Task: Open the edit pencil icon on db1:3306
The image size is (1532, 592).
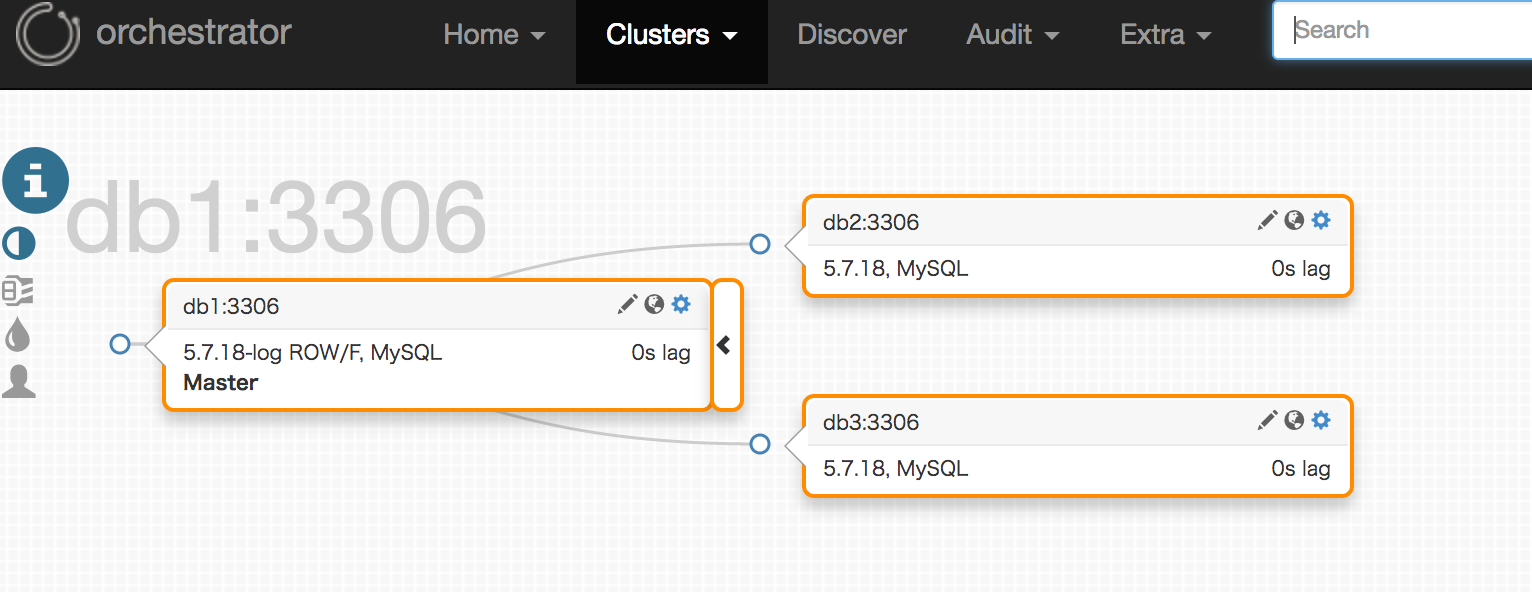Action: click(x=628, y=304)
